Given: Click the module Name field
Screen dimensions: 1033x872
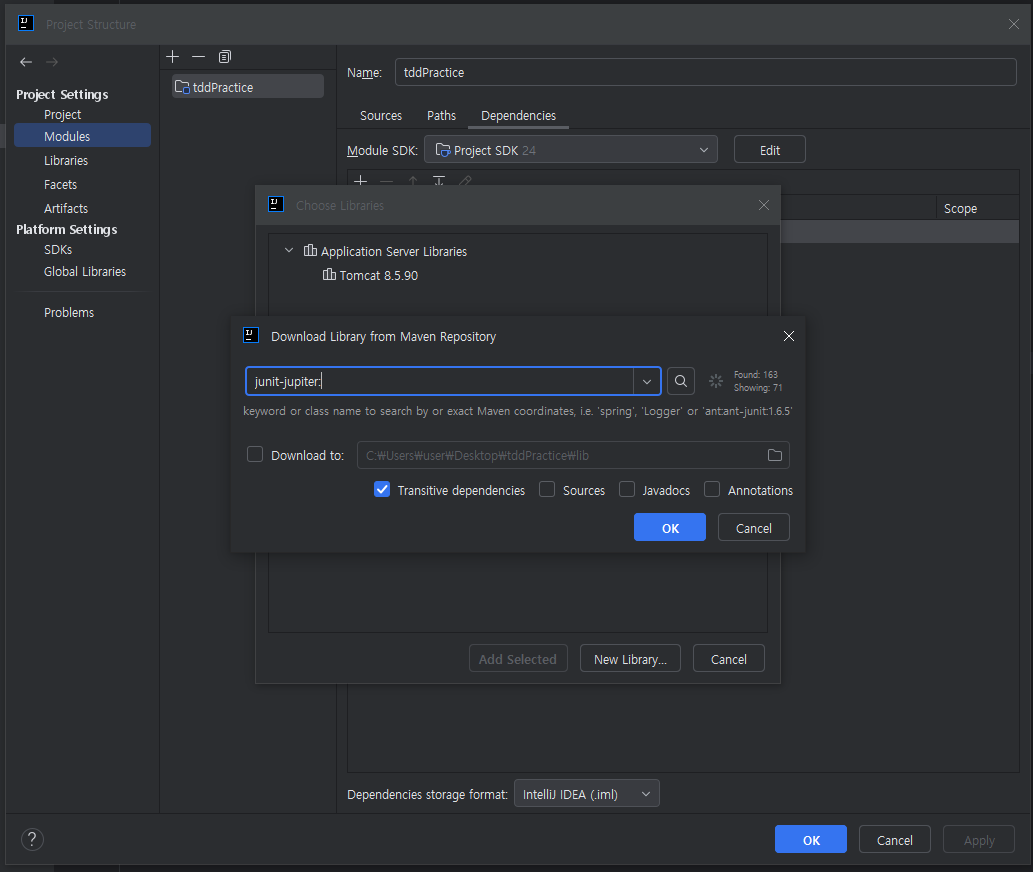Looking at the screenshot, I should 706,72.
